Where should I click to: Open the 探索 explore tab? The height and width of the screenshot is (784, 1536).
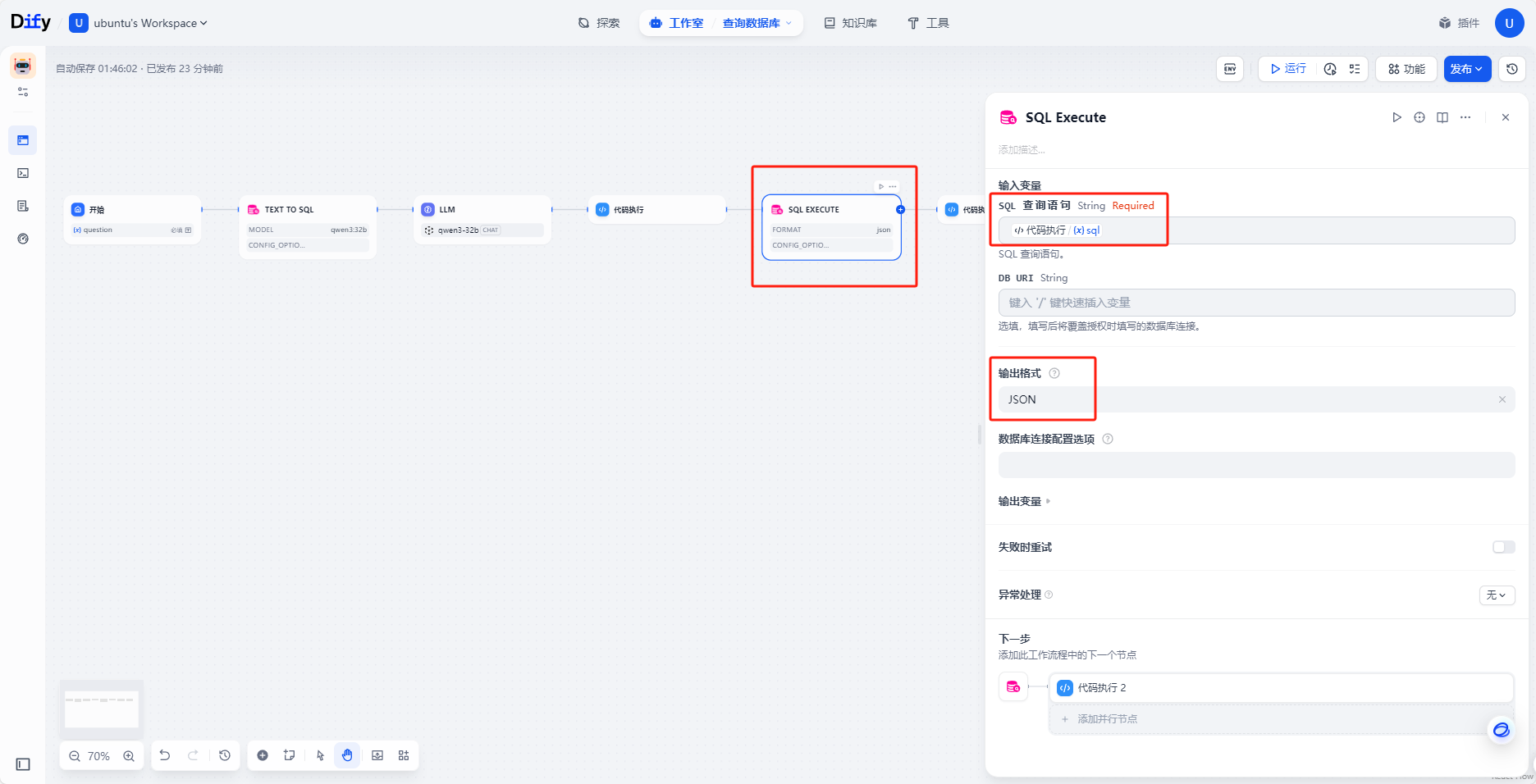pos(599,23)
